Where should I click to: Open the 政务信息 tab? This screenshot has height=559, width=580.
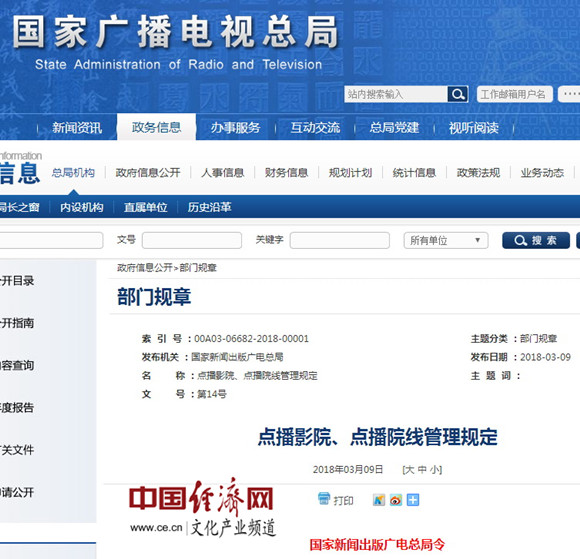156,127
